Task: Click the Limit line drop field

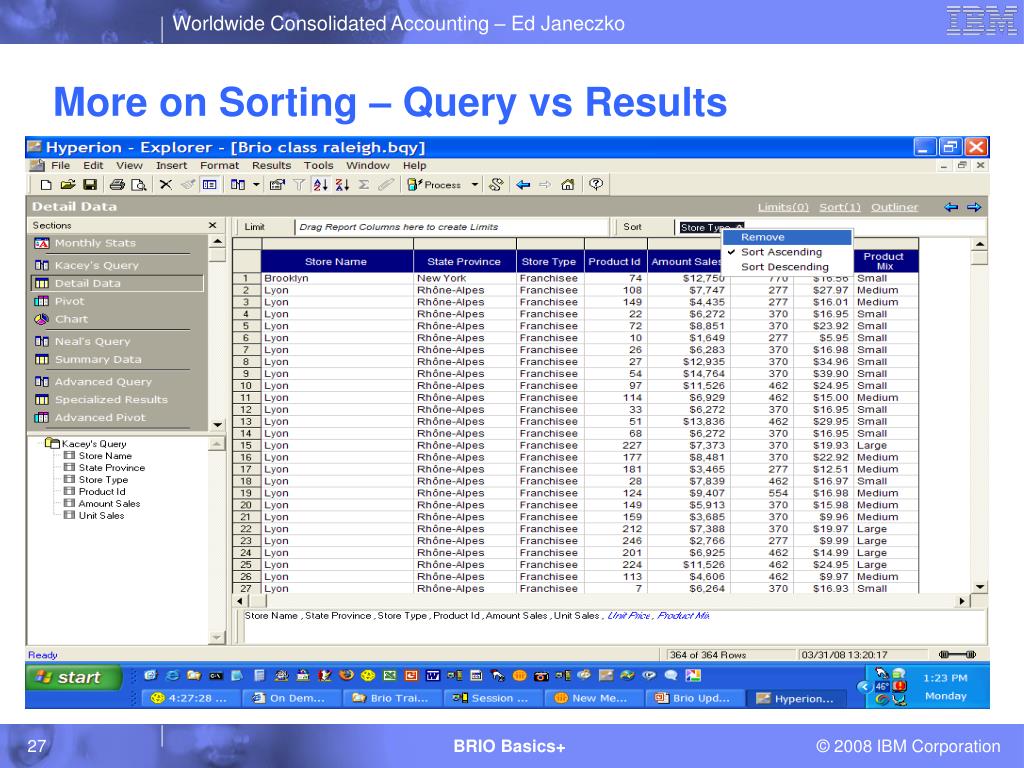Action: coord(451,227)
